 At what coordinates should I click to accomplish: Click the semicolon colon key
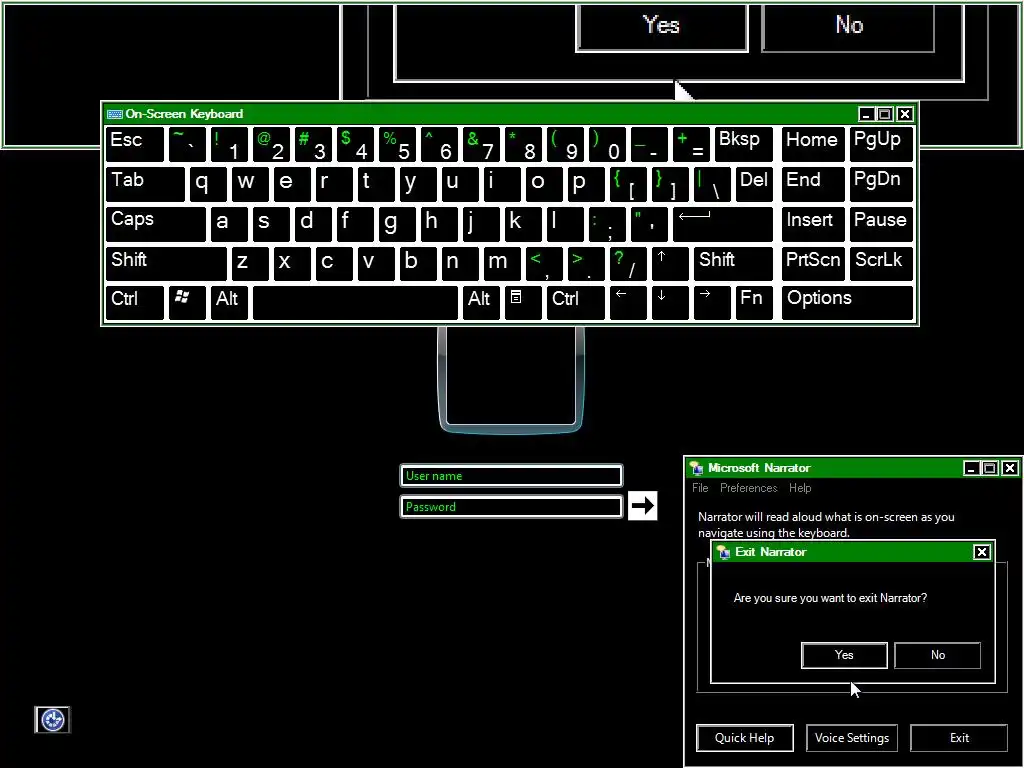[607, 224]
